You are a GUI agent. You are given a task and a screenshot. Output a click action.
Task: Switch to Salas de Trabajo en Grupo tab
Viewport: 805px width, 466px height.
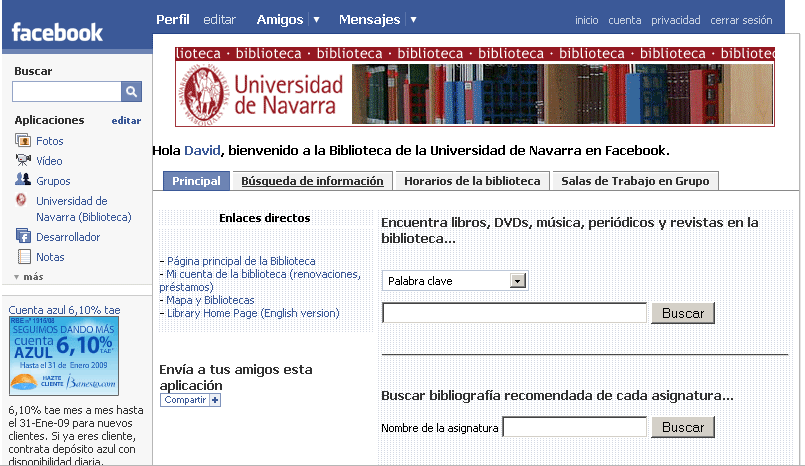(635, 181)
